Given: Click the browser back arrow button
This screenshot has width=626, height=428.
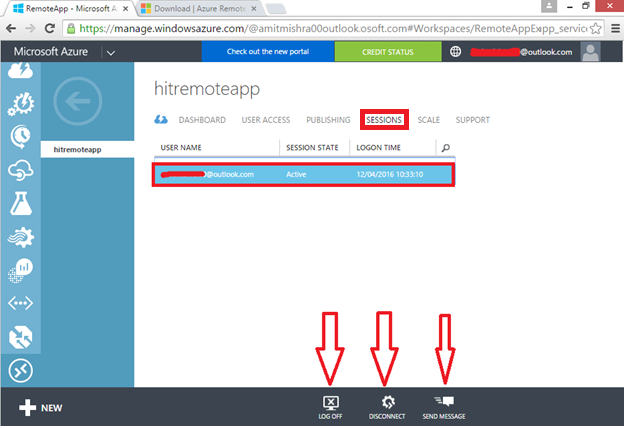Looking at the screenshot, I should pos(11,28).
